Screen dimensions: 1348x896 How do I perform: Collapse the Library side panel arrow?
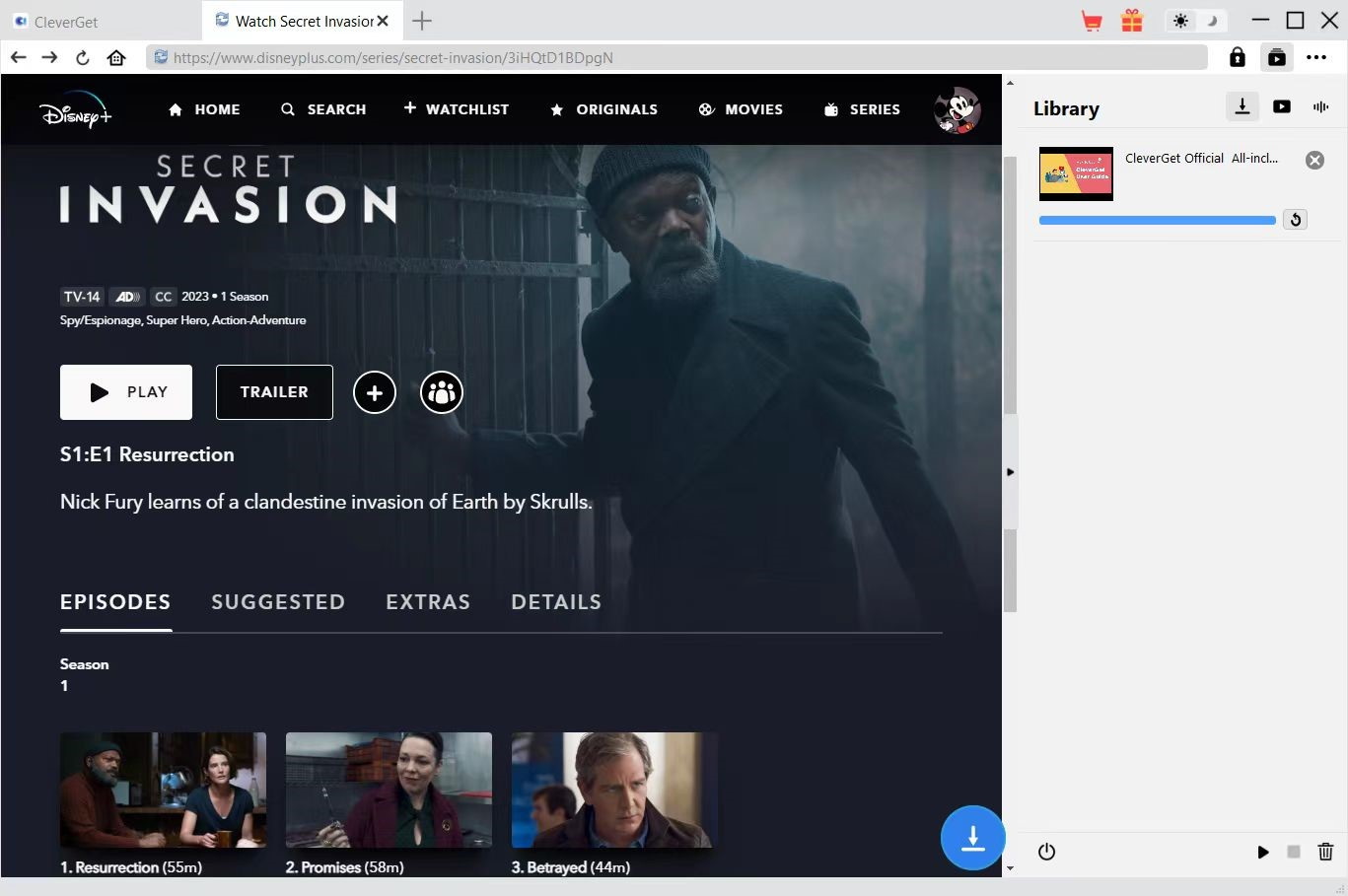coord(1010,472)
